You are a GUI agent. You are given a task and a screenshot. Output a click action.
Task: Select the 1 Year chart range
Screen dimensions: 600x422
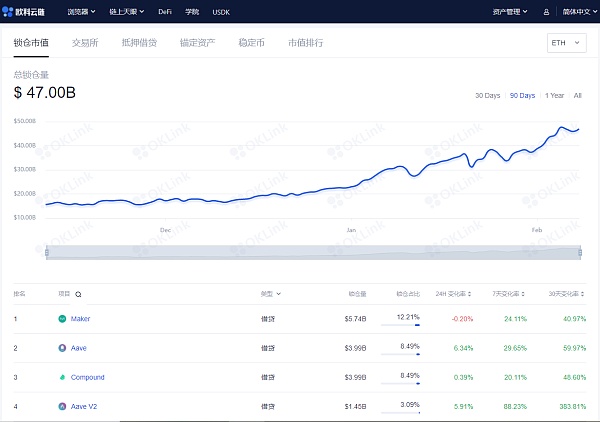[554, 95]
